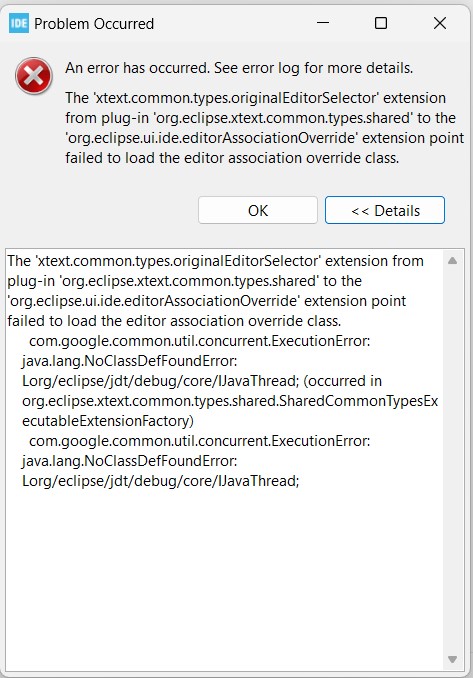473x678 pixels.
Task: Click the vertical scrollbar track in details
Action: [x=452, y=460]
